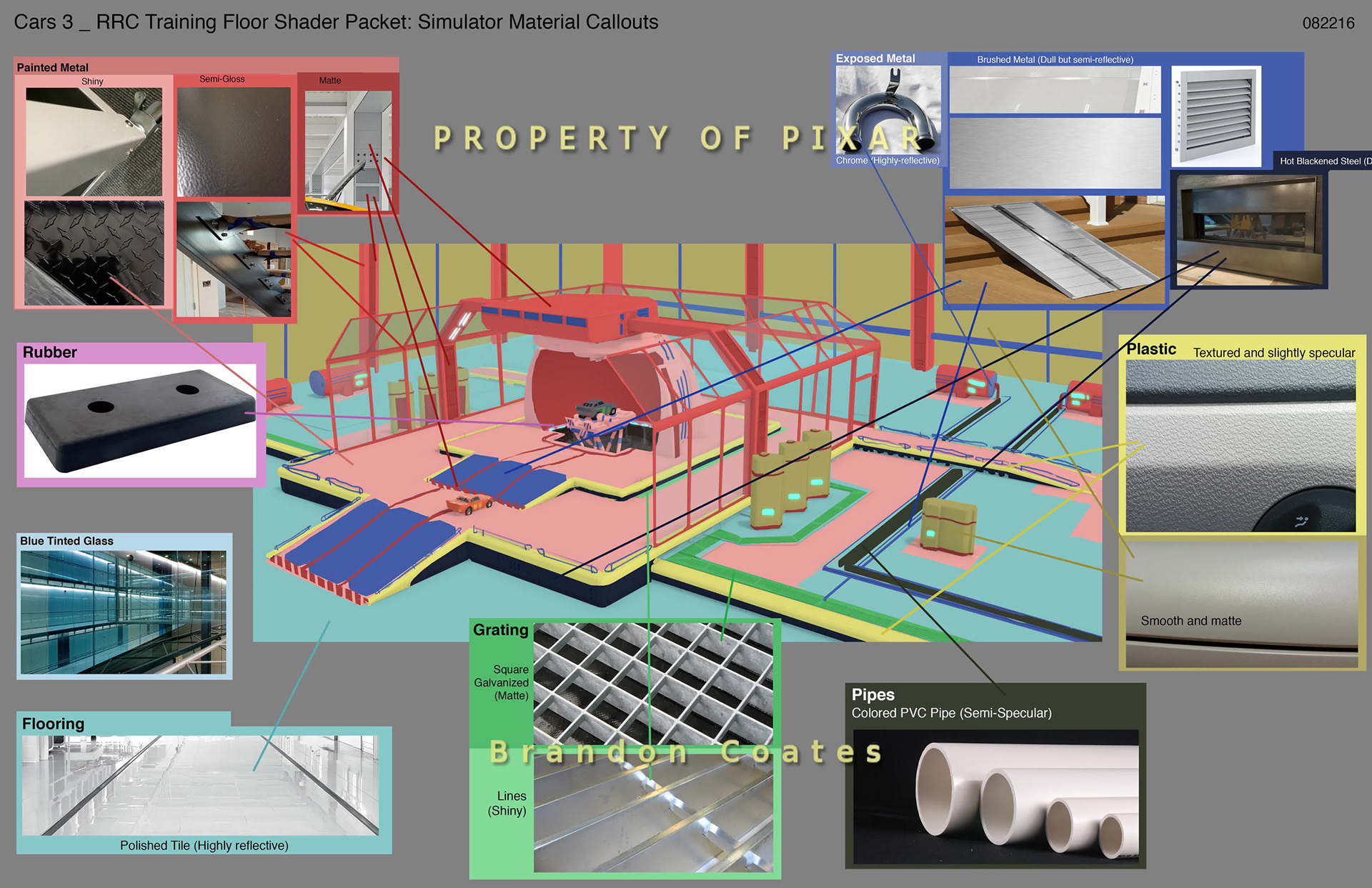The height and width of the screenshot is (888, 1372).
Task: Click the Cars 3 RRC packet title
Action: [x=336, y=22]
